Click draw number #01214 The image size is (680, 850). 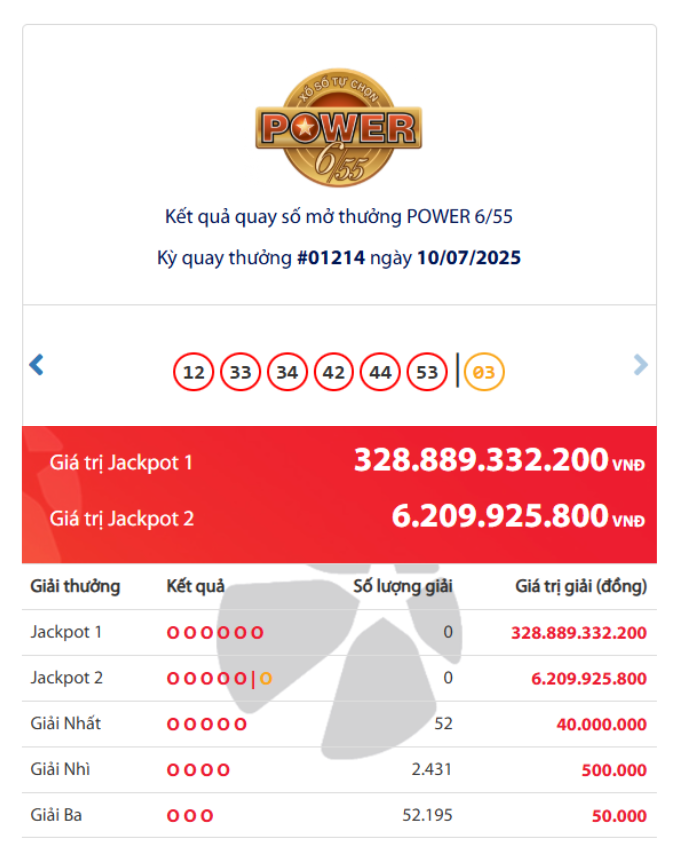(x=331, y=257)
